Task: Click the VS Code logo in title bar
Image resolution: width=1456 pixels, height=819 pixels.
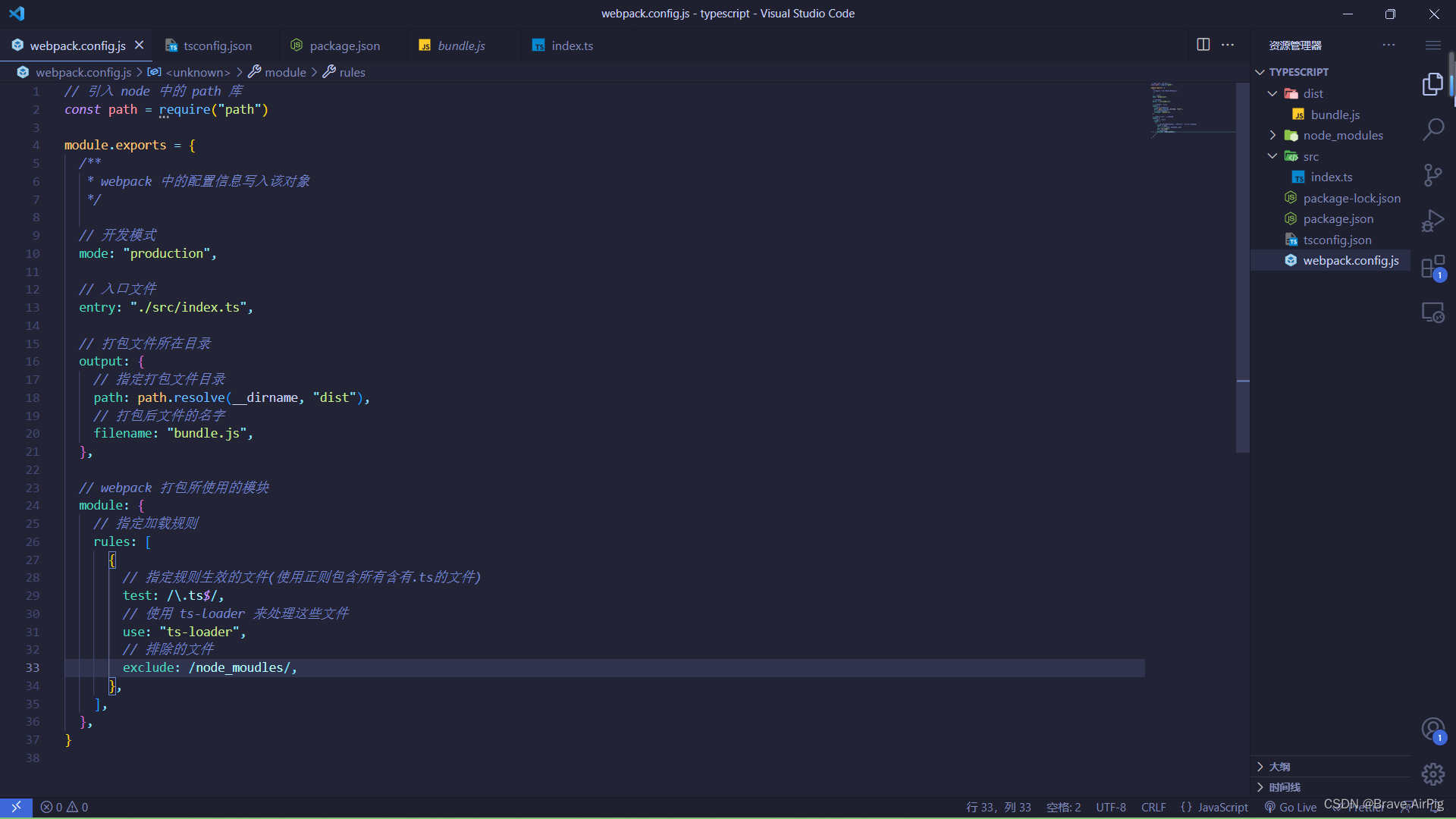Action: point(17,14)
